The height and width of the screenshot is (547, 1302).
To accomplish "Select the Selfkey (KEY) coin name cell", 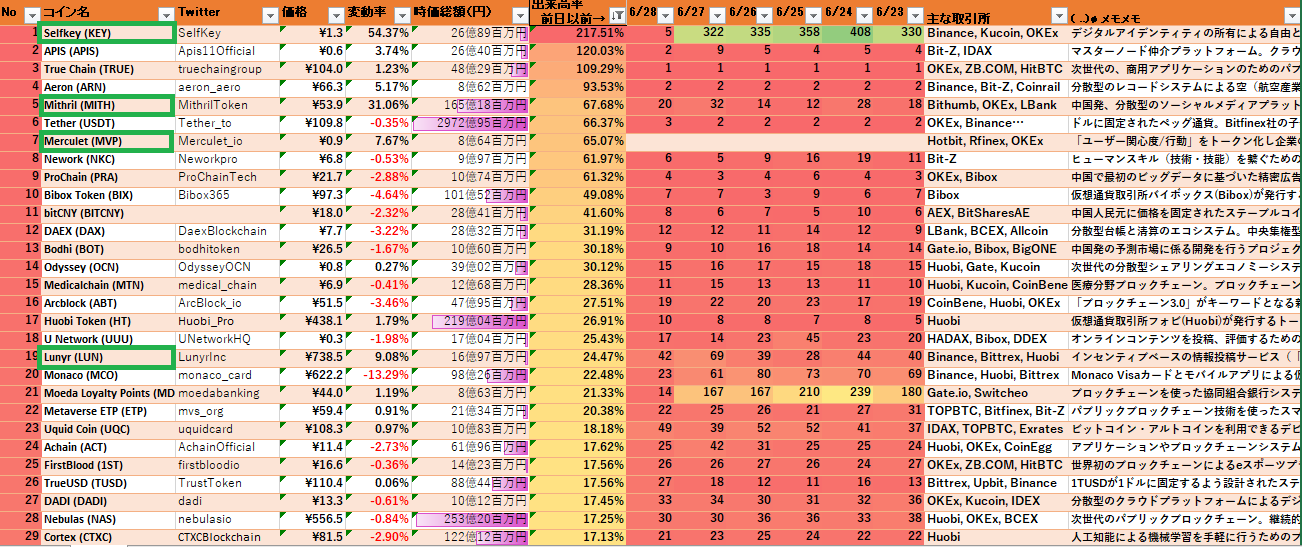I will pos(107,33).
